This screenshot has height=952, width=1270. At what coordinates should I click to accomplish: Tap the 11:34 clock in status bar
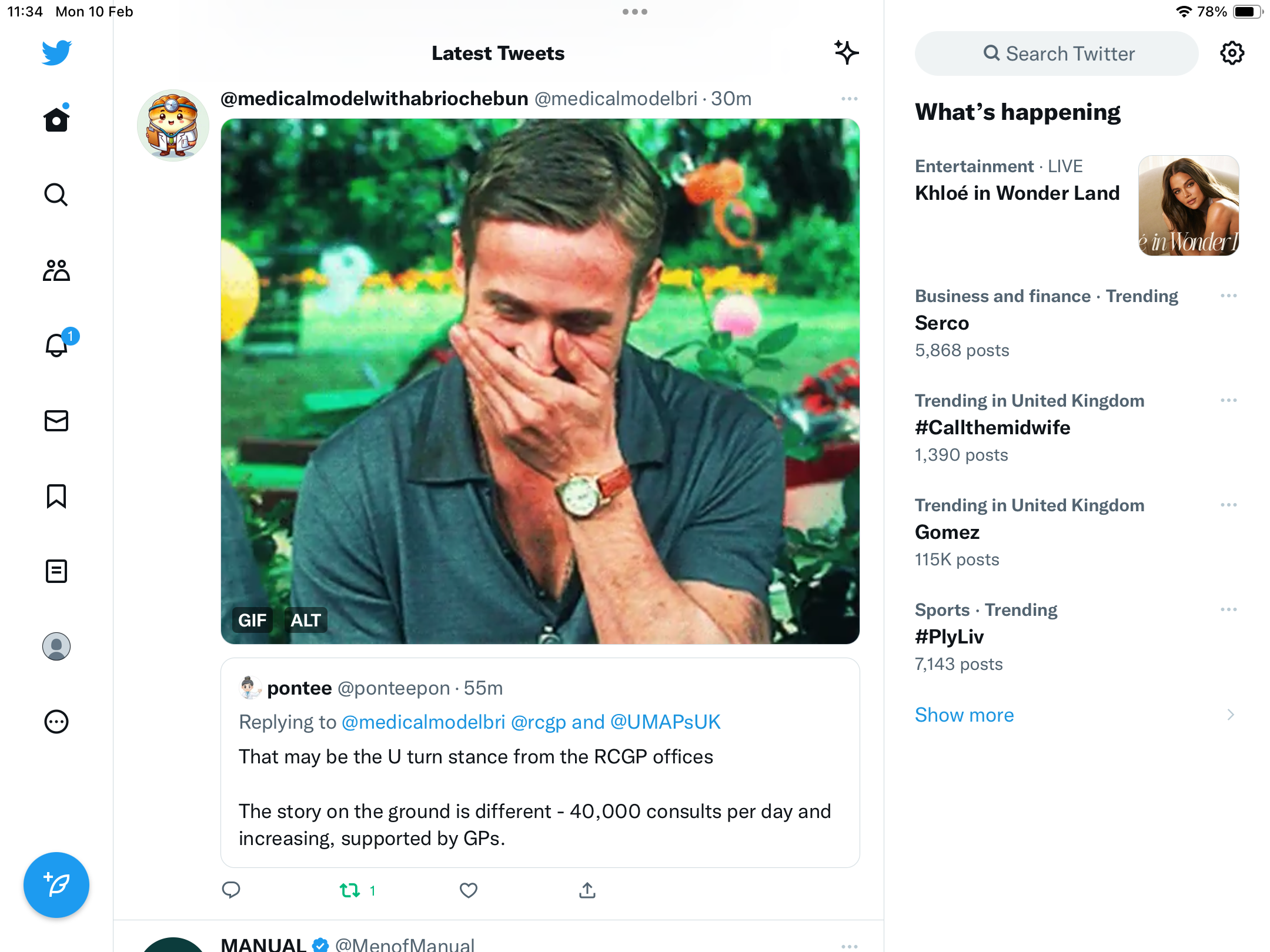tap(25, 12)
